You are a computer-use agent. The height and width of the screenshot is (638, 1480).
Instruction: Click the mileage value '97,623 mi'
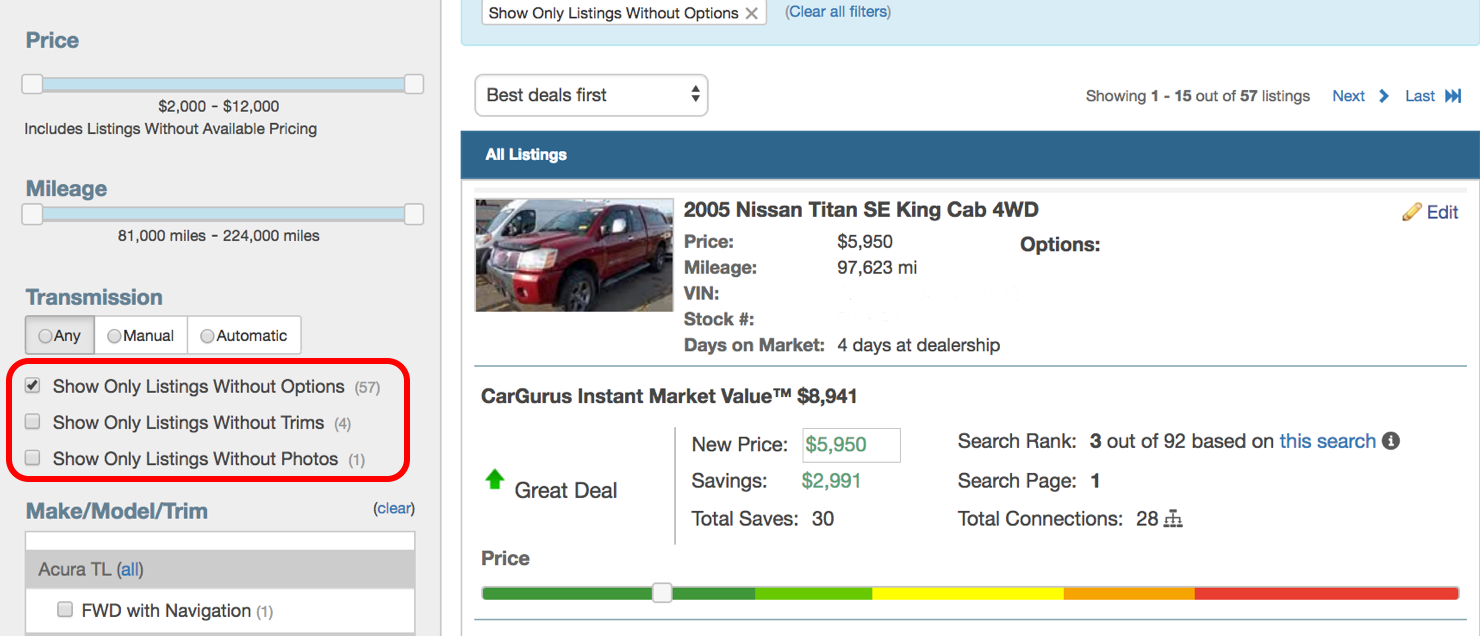click(x=877, y=267)
